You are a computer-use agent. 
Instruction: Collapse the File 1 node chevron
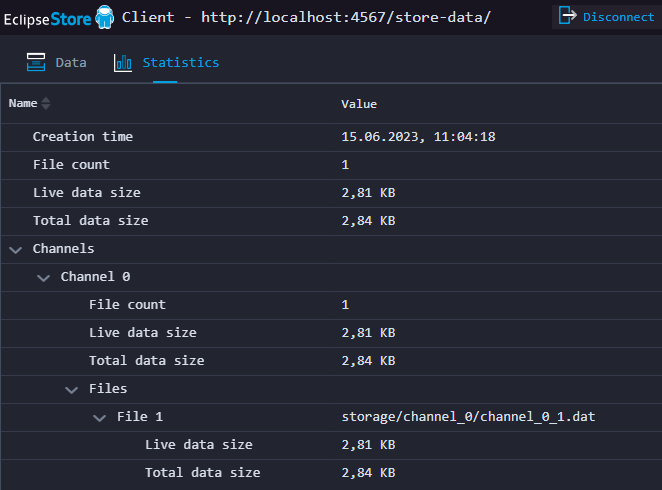(99, 418)
